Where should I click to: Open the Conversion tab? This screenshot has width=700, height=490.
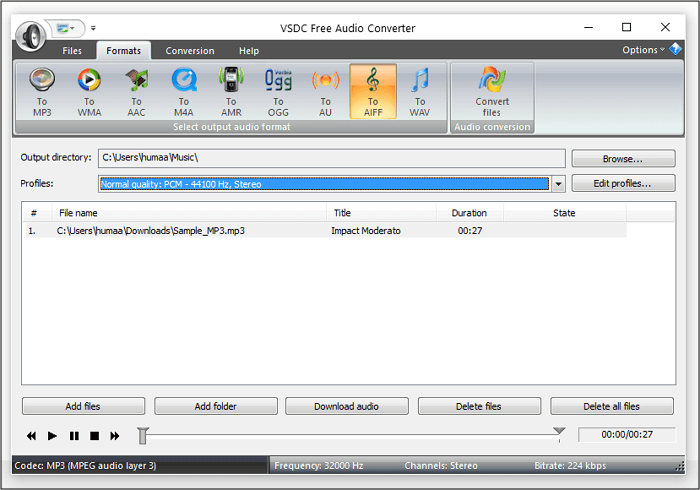coord(190,51)
